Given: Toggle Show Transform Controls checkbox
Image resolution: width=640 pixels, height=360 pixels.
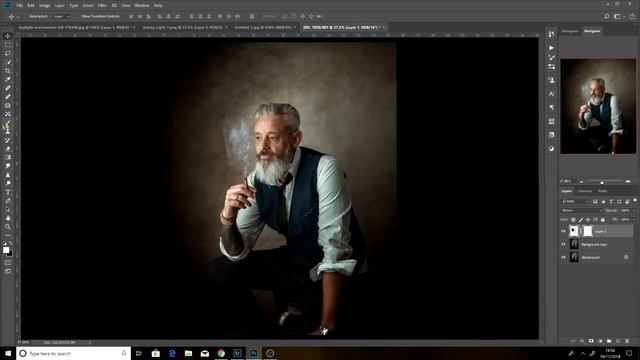Looking at the screenshot, I should [79, 16].
